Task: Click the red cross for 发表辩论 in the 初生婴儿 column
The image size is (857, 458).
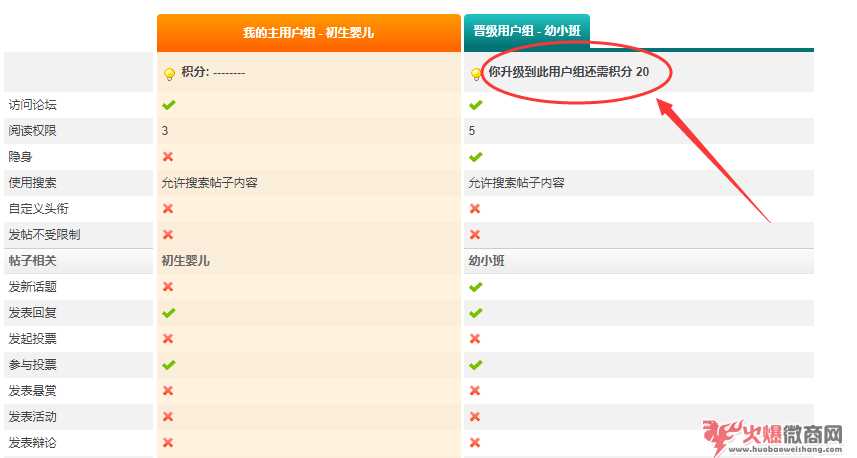Action: pos(168,443)
